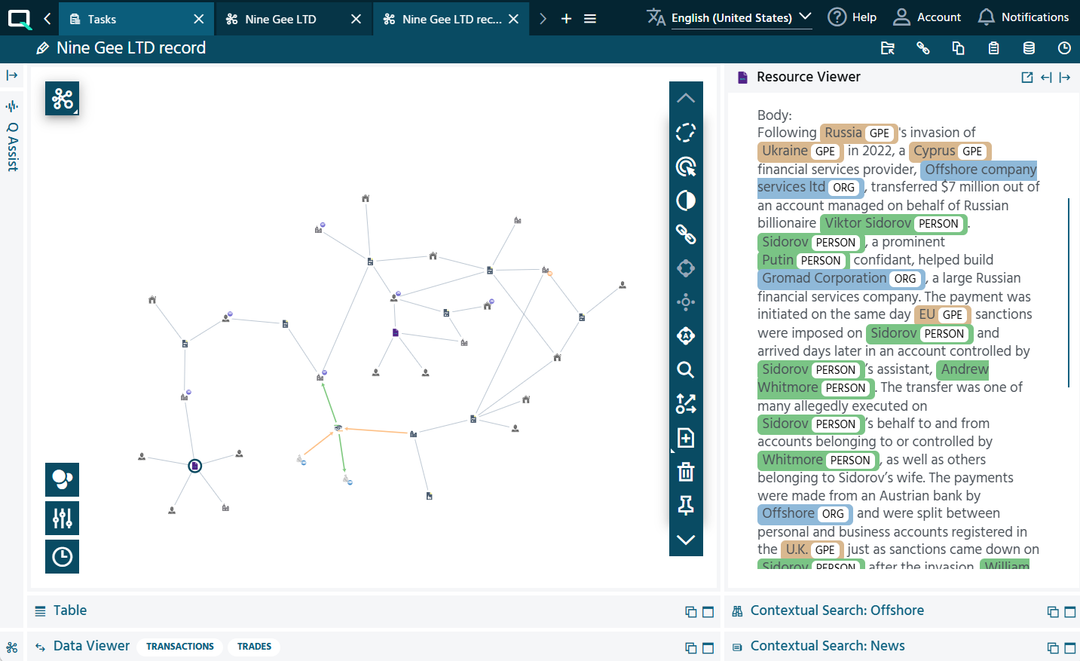Open record history from the top toolbar clock icon
This screenshot has width=1080, height=661.
click(1063, 47)
